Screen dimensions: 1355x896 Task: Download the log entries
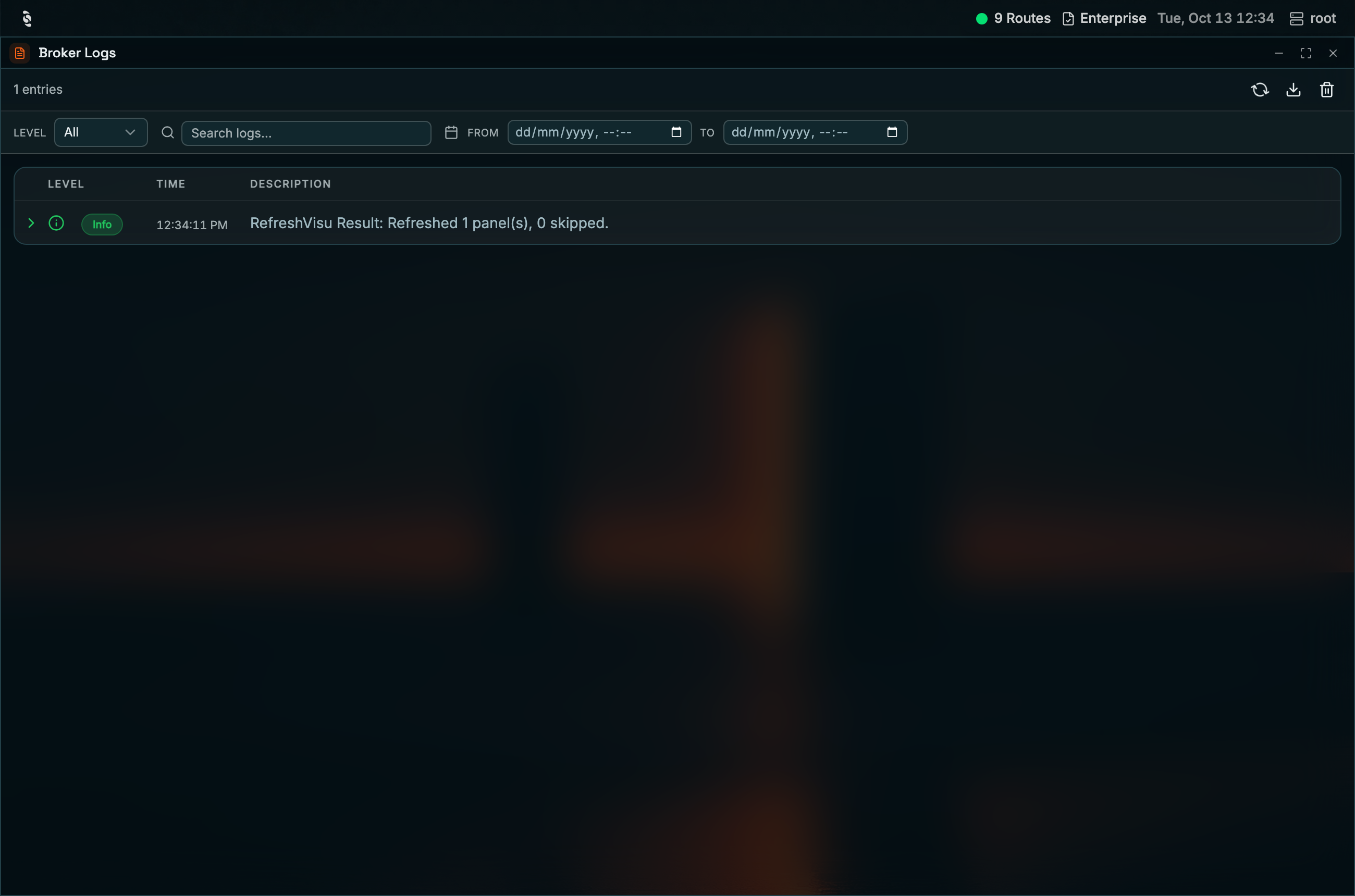(1294, 90)
